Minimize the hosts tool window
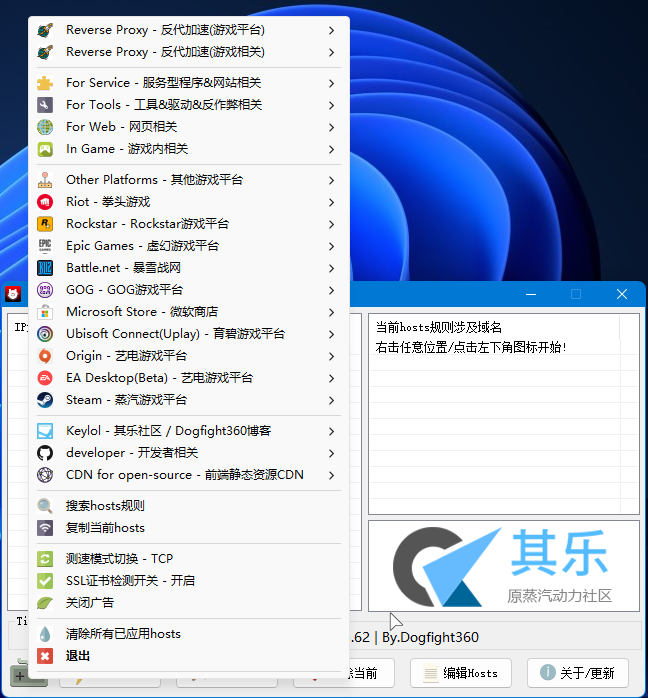Screen dimensions: 648x698 coord(531,294)
